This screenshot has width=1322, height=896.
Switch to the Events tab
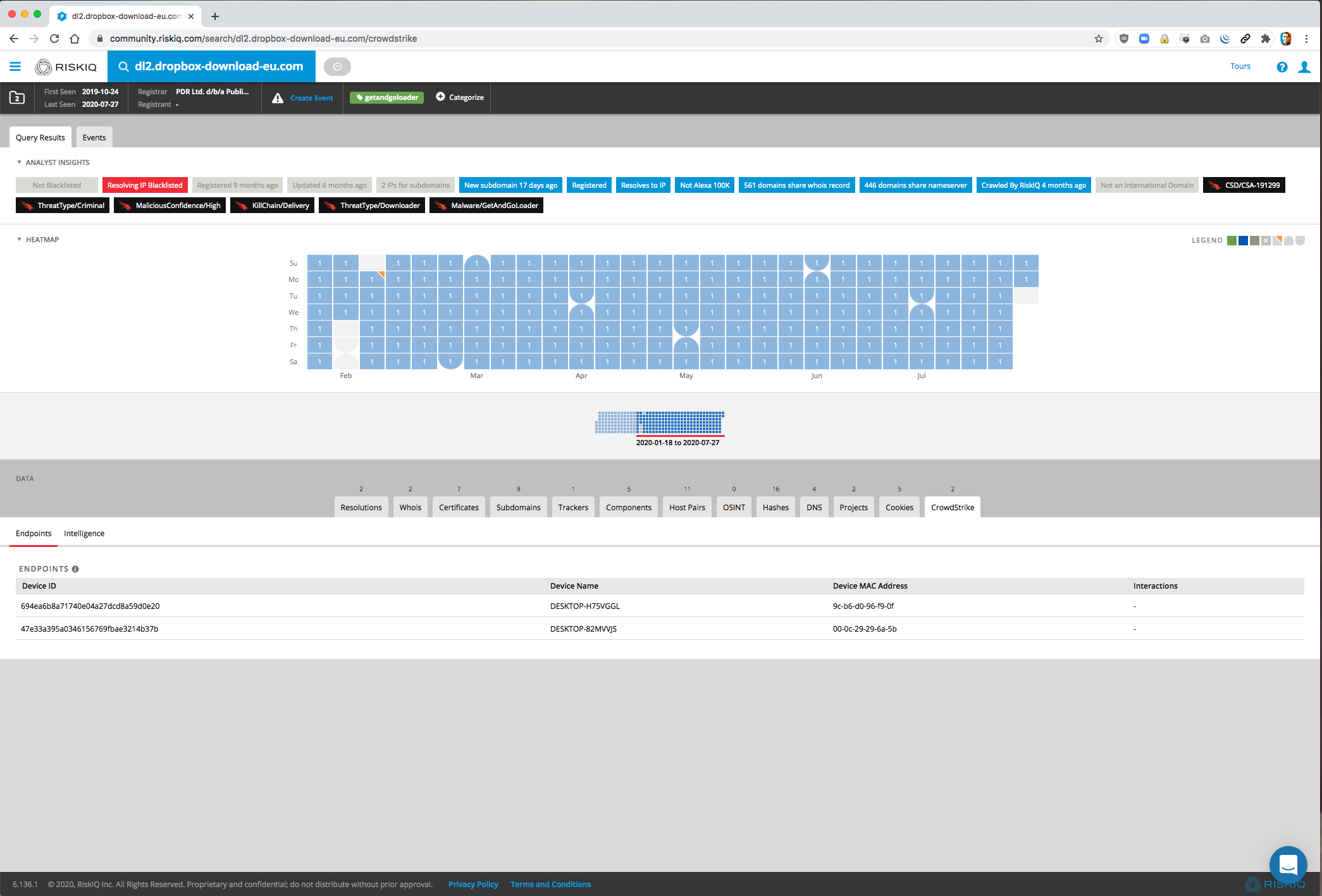pyautogui.click(x=94, y=137)
